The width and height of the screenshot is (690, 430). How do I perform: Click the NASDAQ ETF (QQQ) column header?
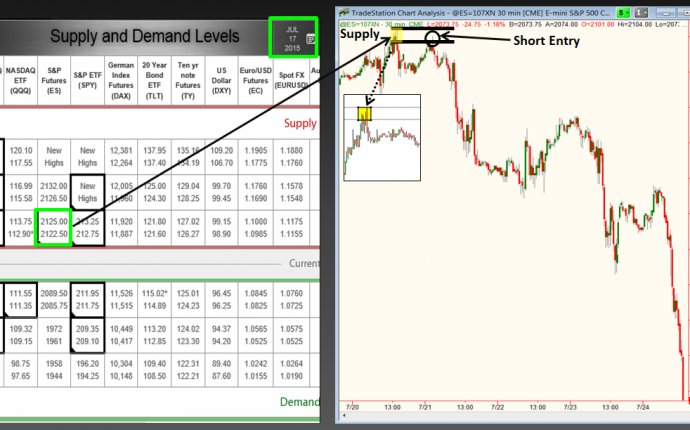(21, 81)
